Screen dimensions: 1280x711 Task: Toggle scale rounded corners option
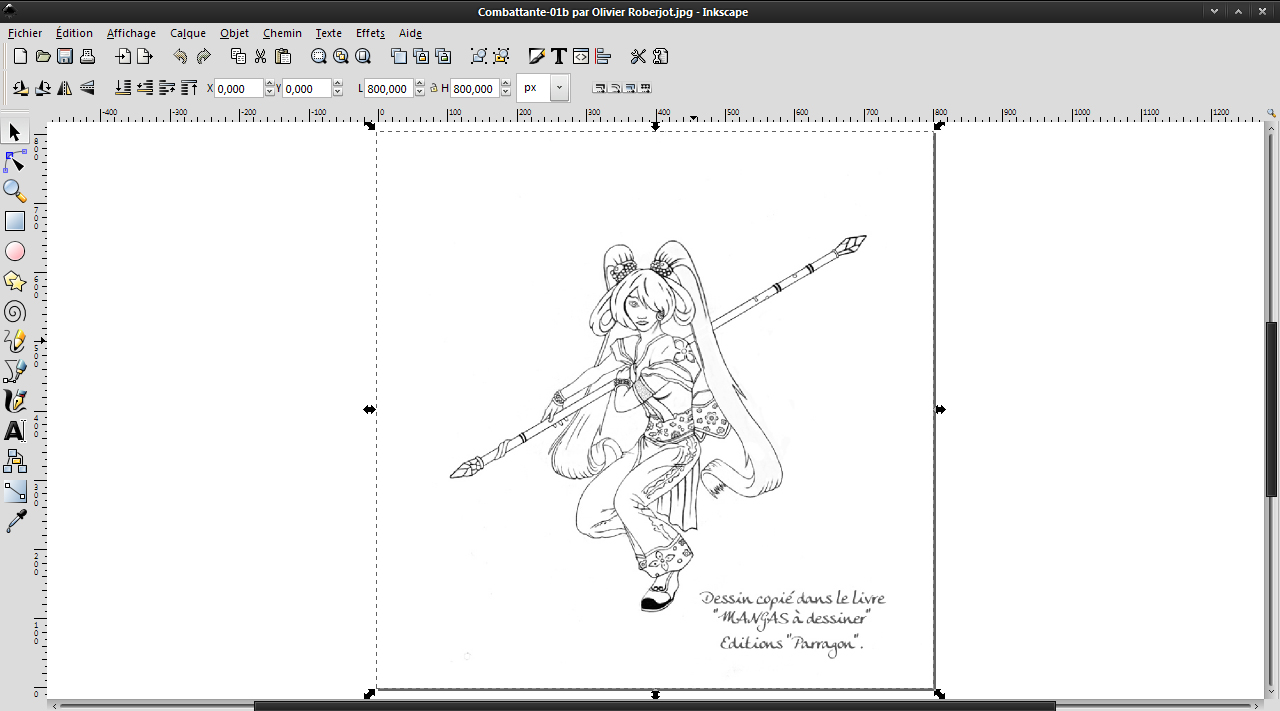615,88
